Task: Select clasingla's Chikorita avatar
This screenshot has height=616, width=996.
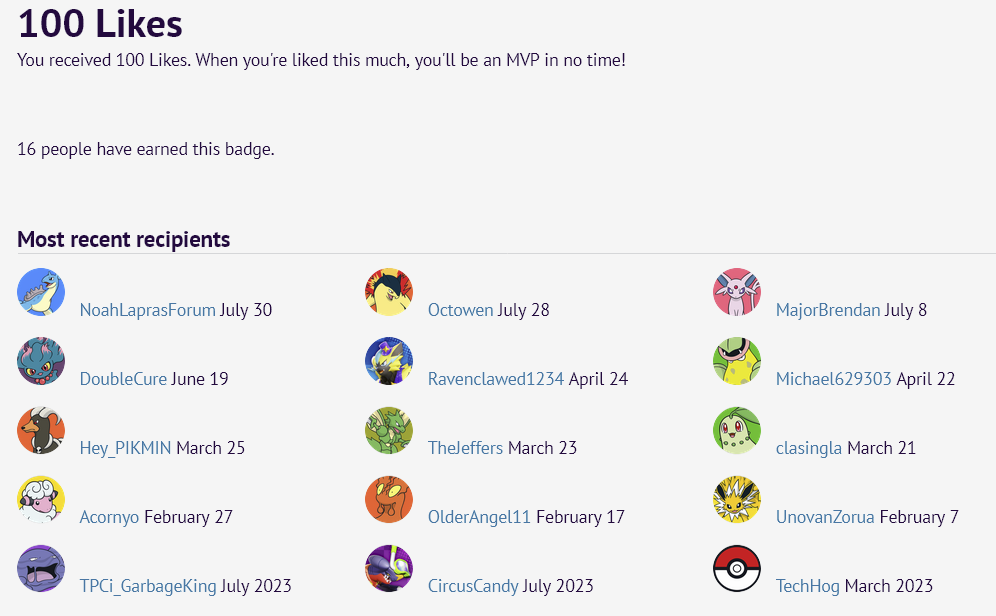Action: [x=737, y=431]
